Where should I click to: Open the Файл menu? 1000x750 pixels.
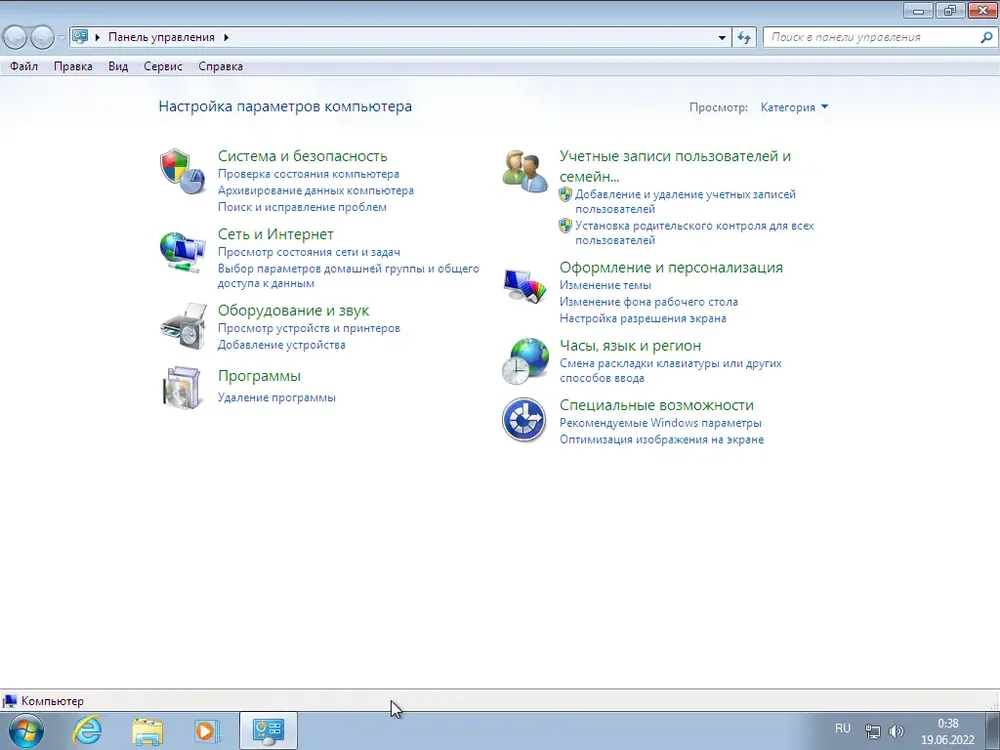pyautogui.click(x=24, y=66)
